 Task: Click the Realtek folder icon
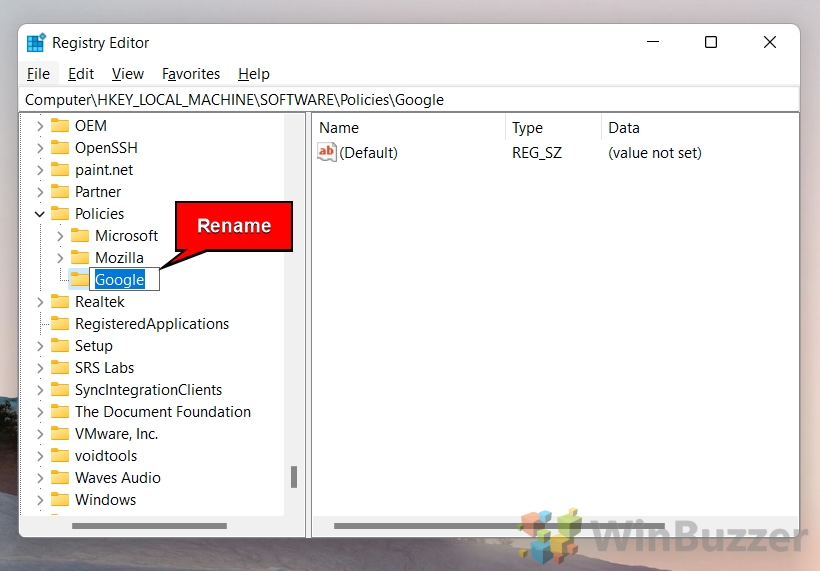tap(60, 301)
